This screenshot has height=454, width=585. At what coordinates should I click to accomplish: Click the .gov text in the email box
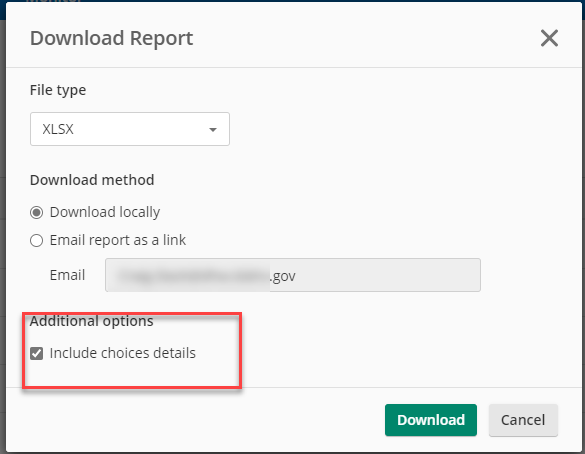click(283, 276)
